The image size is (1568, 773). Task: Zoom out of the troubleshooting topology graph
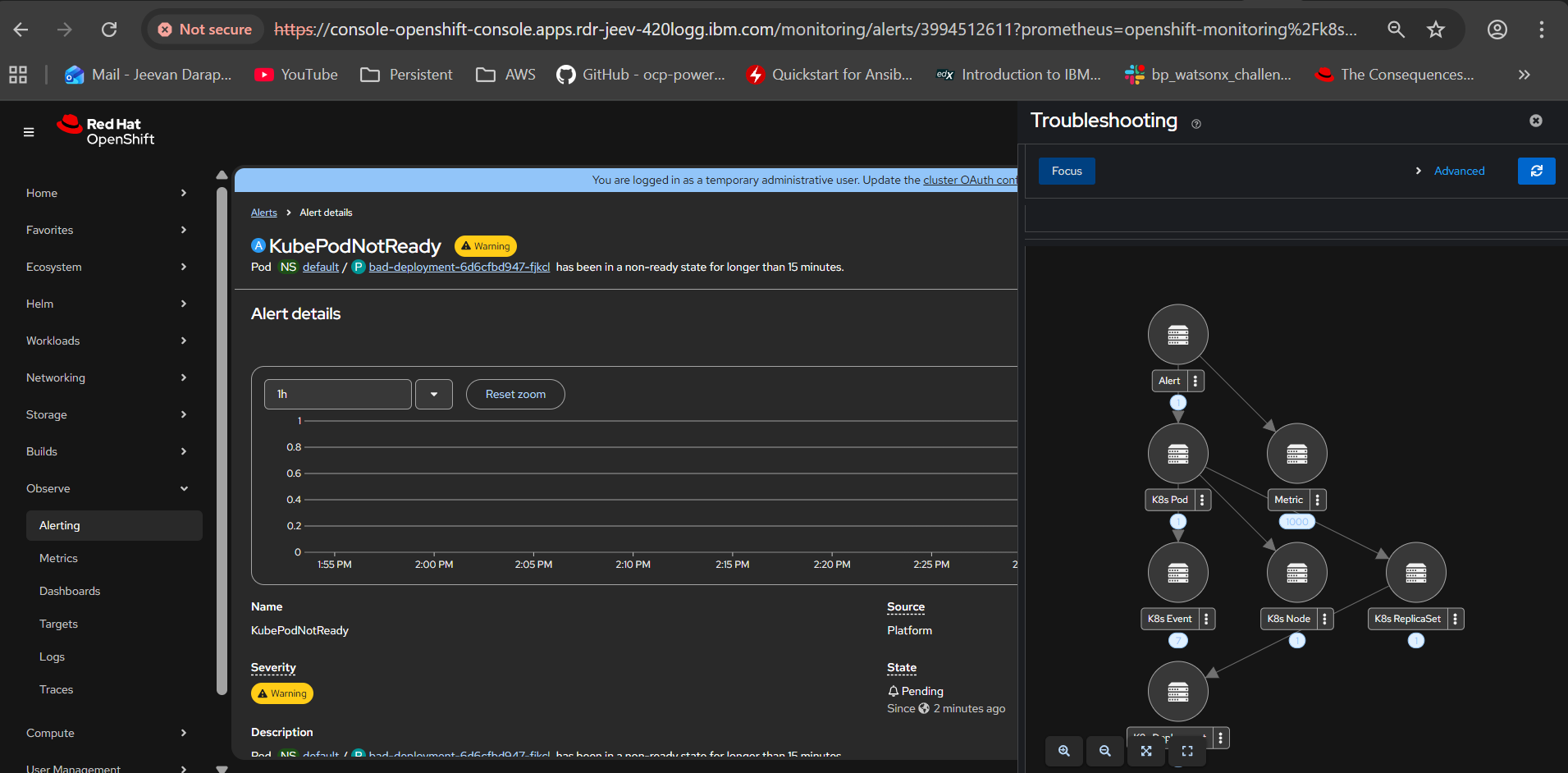click(x=1105, y=751)
